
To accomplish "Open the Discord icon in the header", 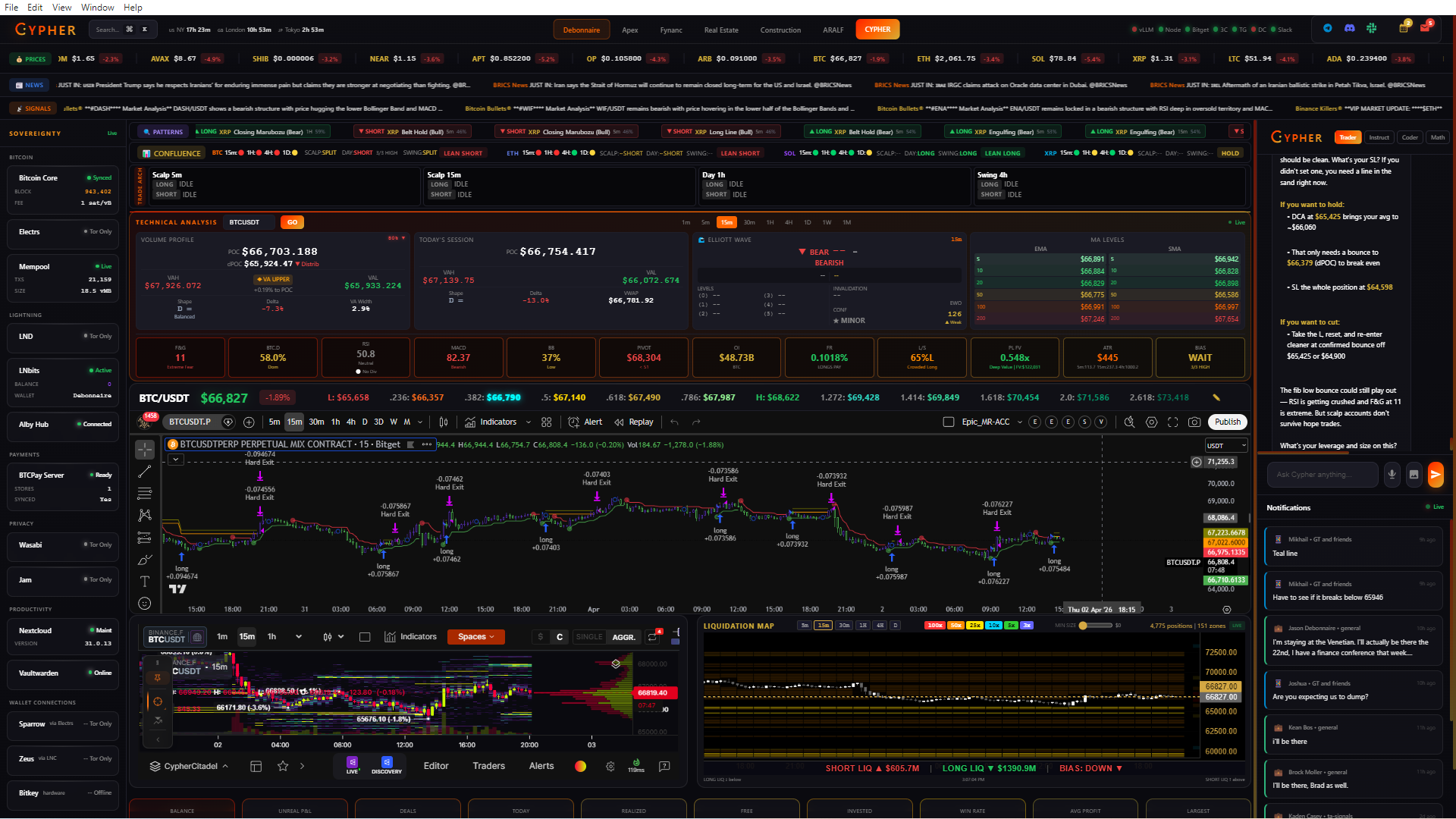I will pos(1349,29).
